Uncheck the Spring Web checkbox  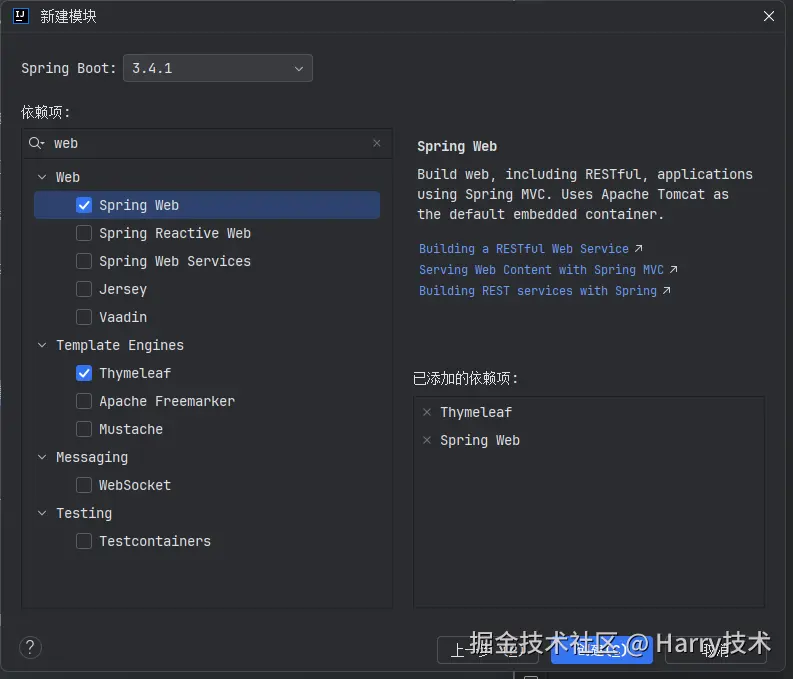point(84,205)
